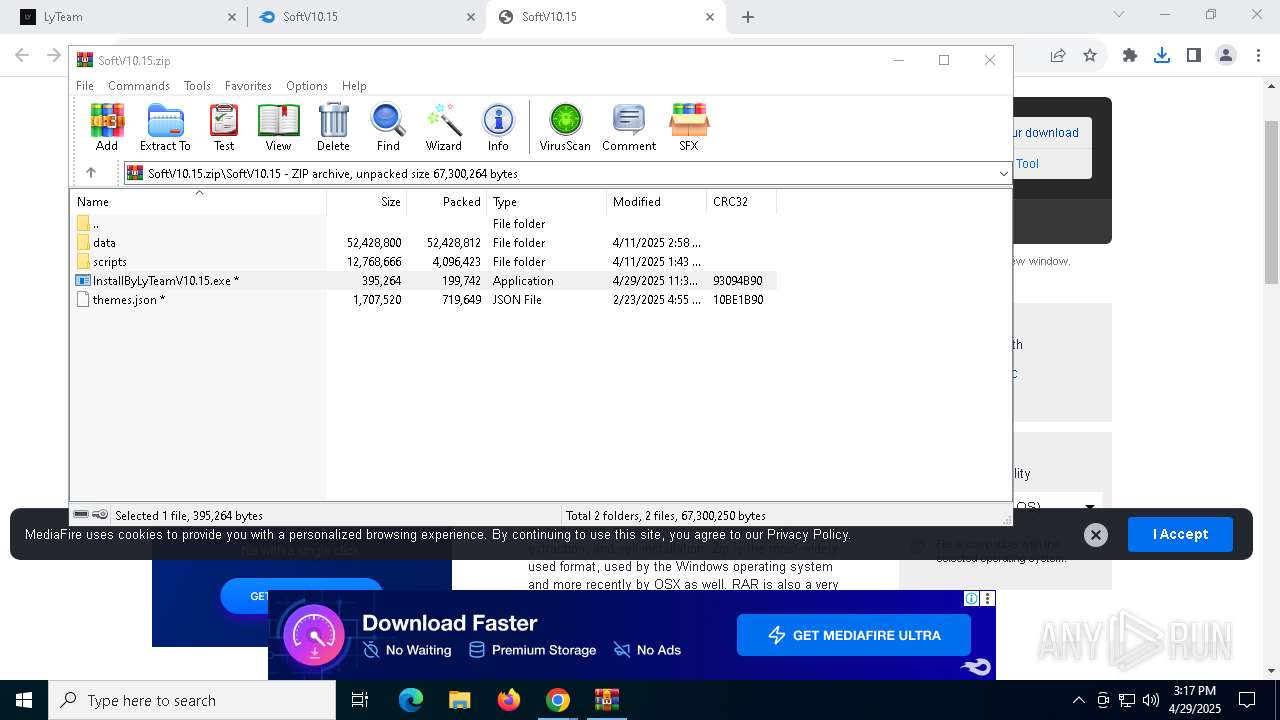Viewport: 1280px width, 720px height.
Task: Click the share page icon
Action: (x=1058, y=56)
